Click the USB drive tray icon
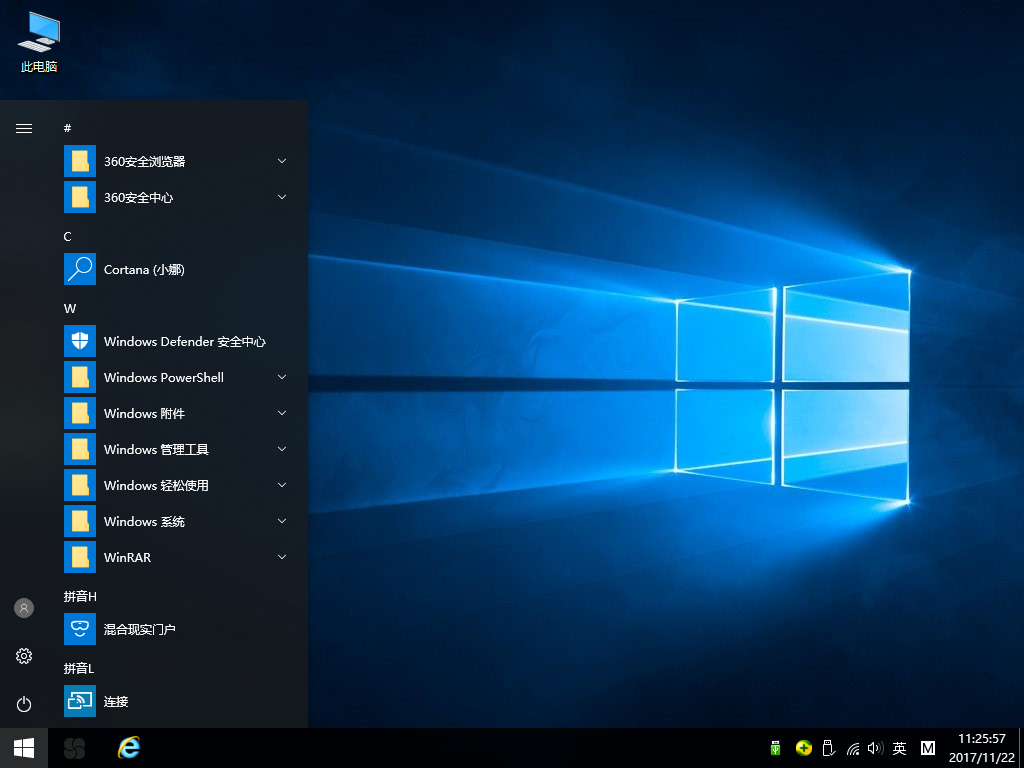This screenshot has height=768, width=1024. (x=828, y=748)
